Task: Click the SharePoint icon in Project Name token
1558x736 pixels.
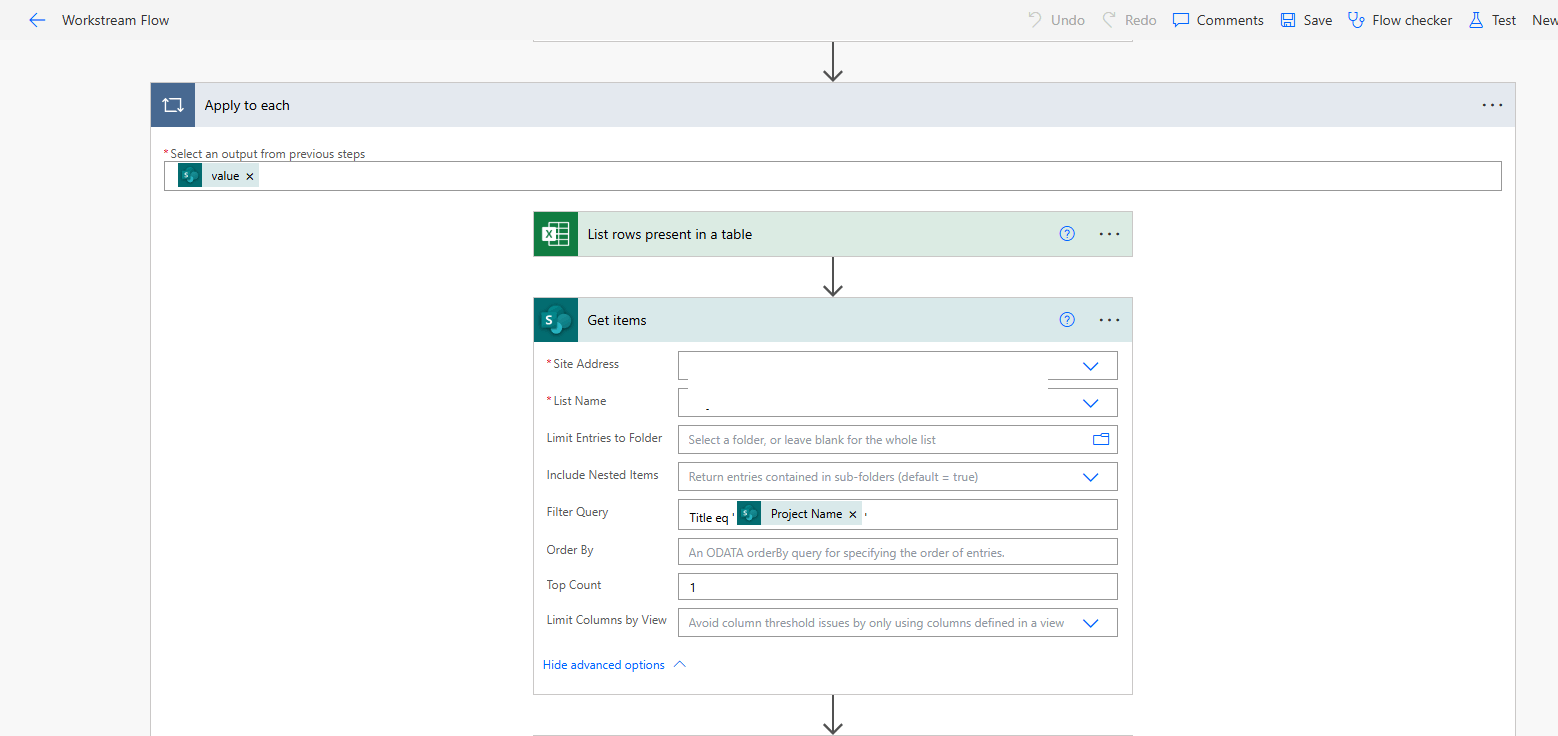Action: (x=749, y=514)
